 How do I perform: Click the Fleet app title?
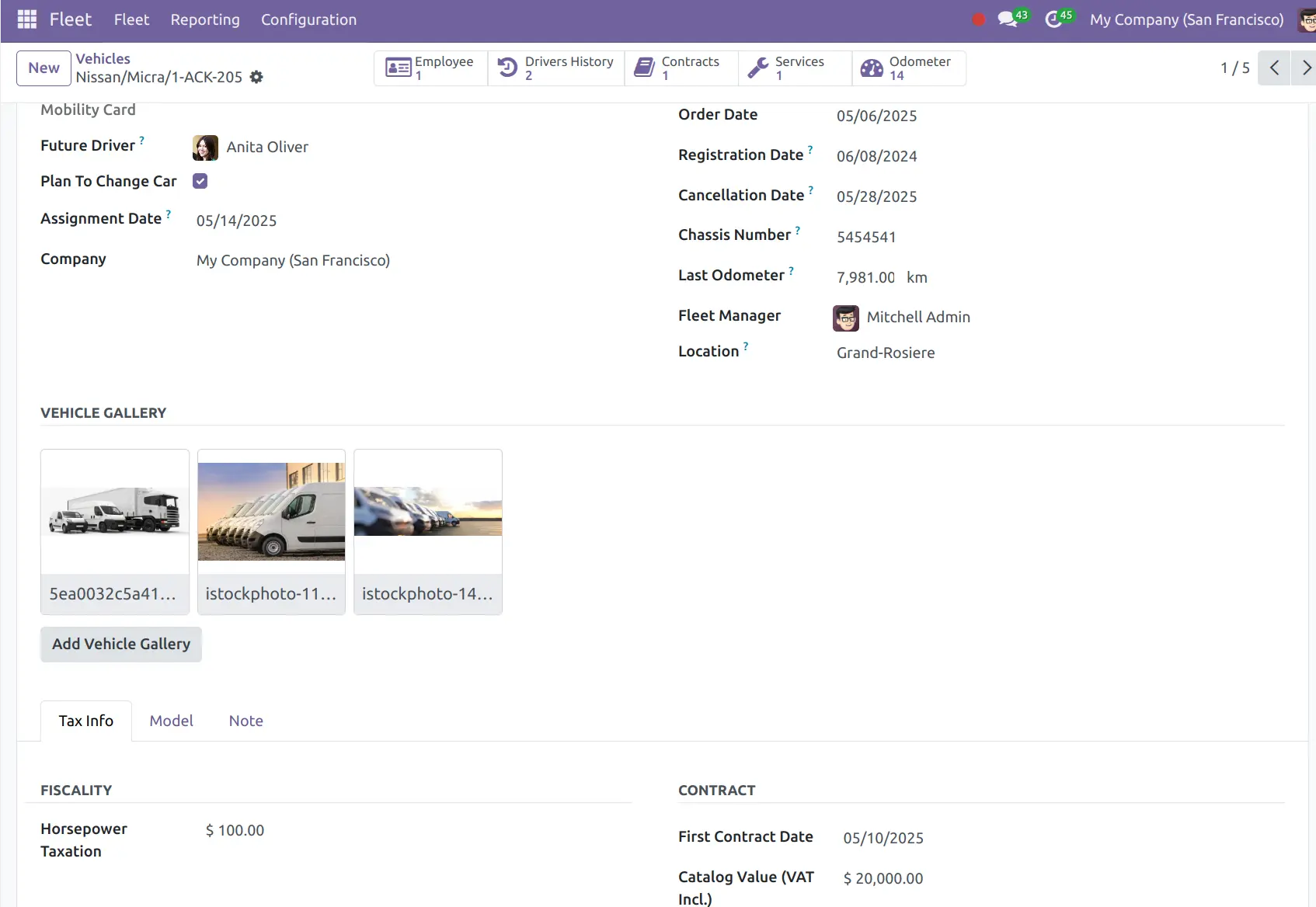pos(71,19)
